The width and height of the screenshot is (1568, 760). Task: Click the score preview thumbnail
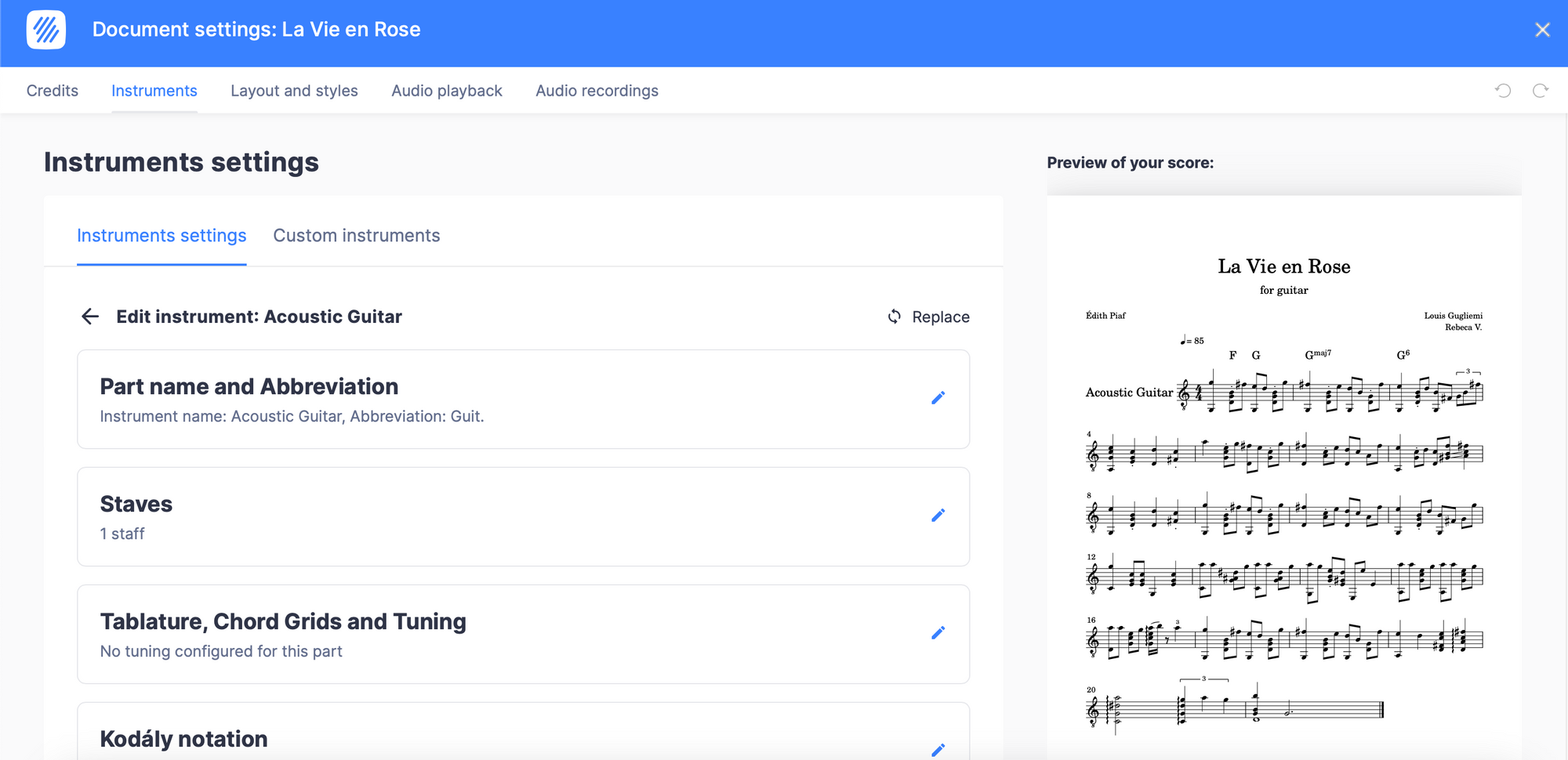1284,478
